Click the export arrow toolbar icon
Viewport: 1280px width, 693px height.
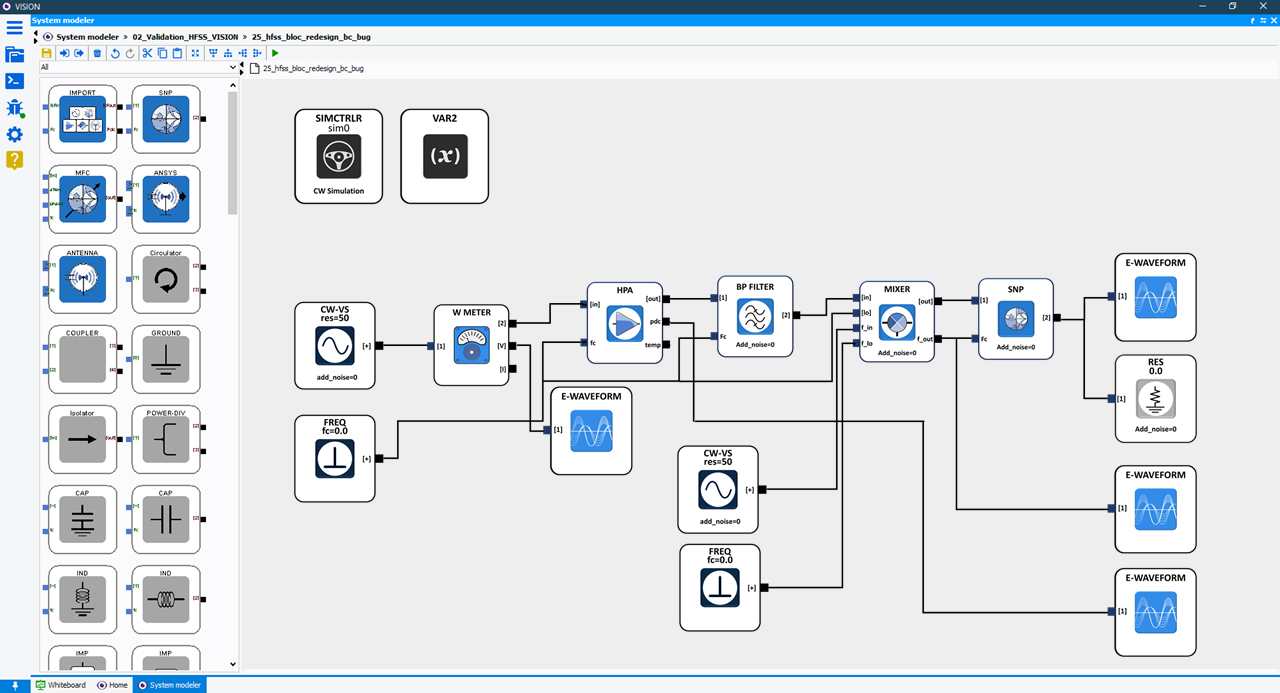[x=79, y=53]
